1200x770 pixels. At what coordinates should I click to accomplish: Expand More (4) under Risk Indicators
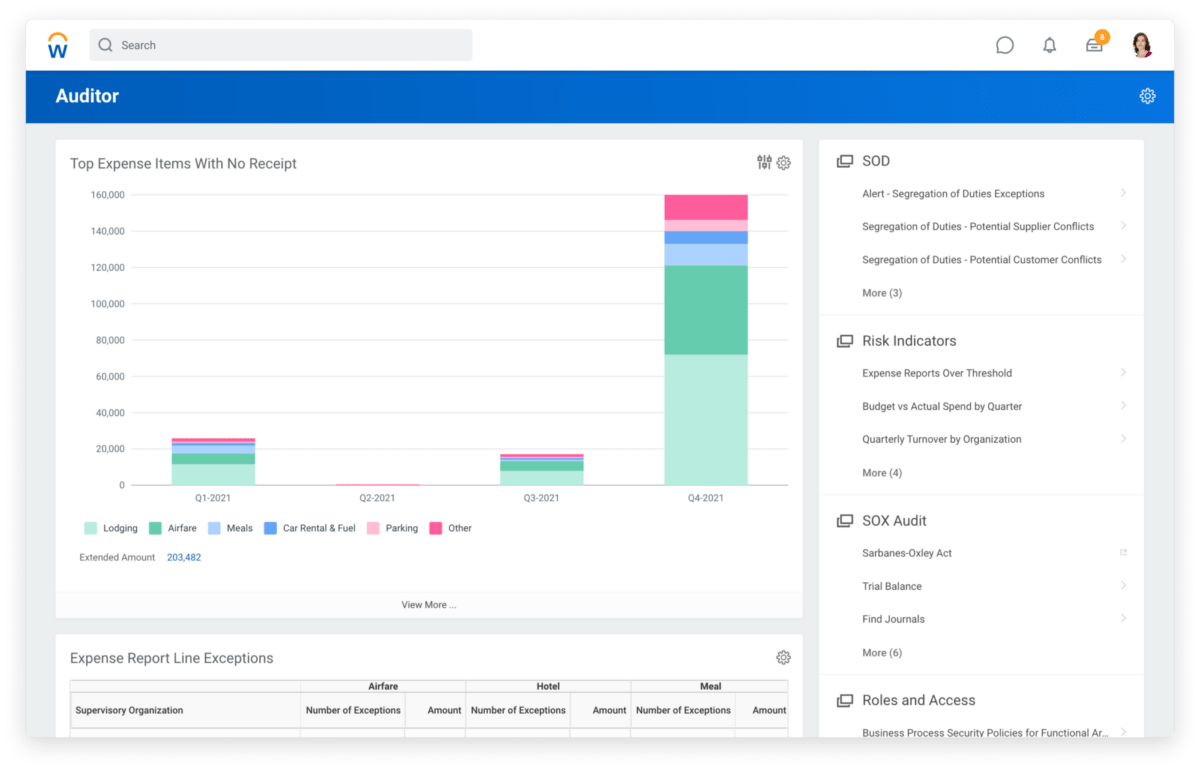pos(881,472)
